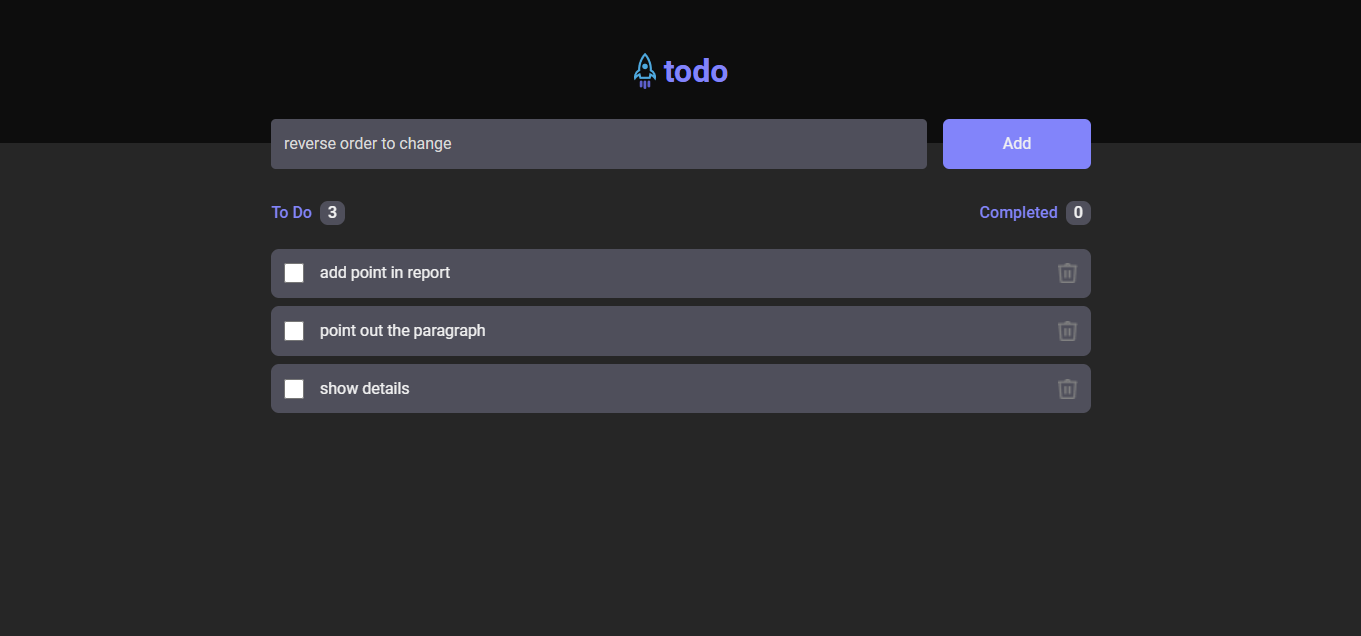Viewport: 1361px width, 636px height.
Task: Check off 'add point in report'
Action: coord(294,273)
